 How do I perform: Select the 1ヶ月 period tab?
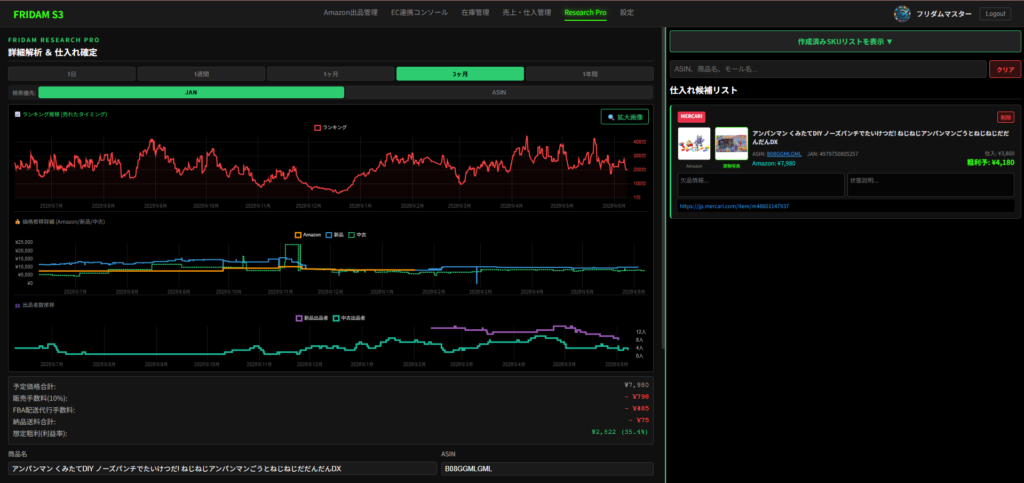[x=330, y=74]
